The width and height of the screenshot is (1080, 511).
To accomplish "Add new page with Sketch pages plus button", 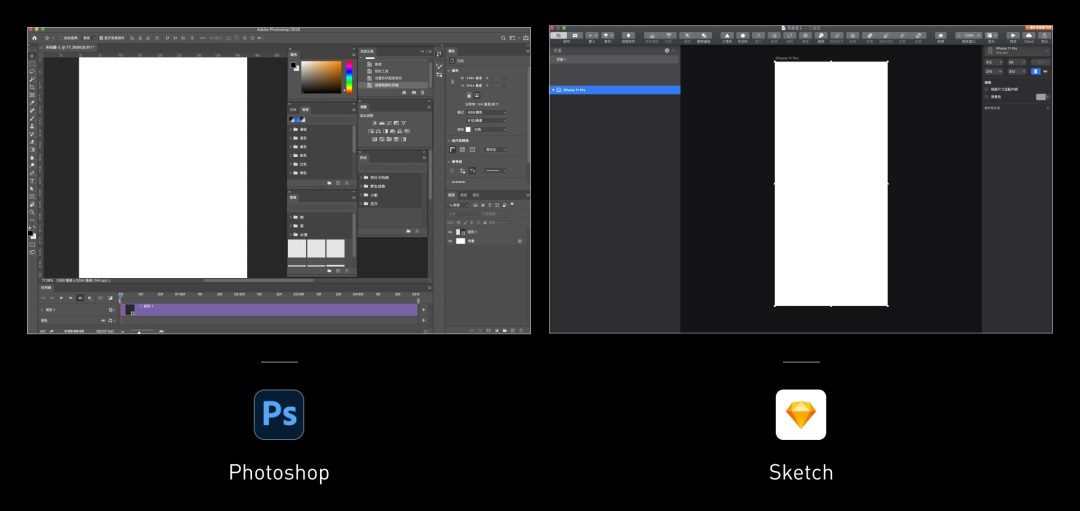I will tap(667, 50).
